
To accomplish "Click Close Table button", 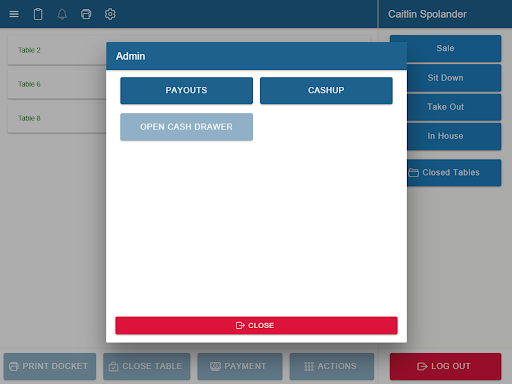I will (146, 366).
